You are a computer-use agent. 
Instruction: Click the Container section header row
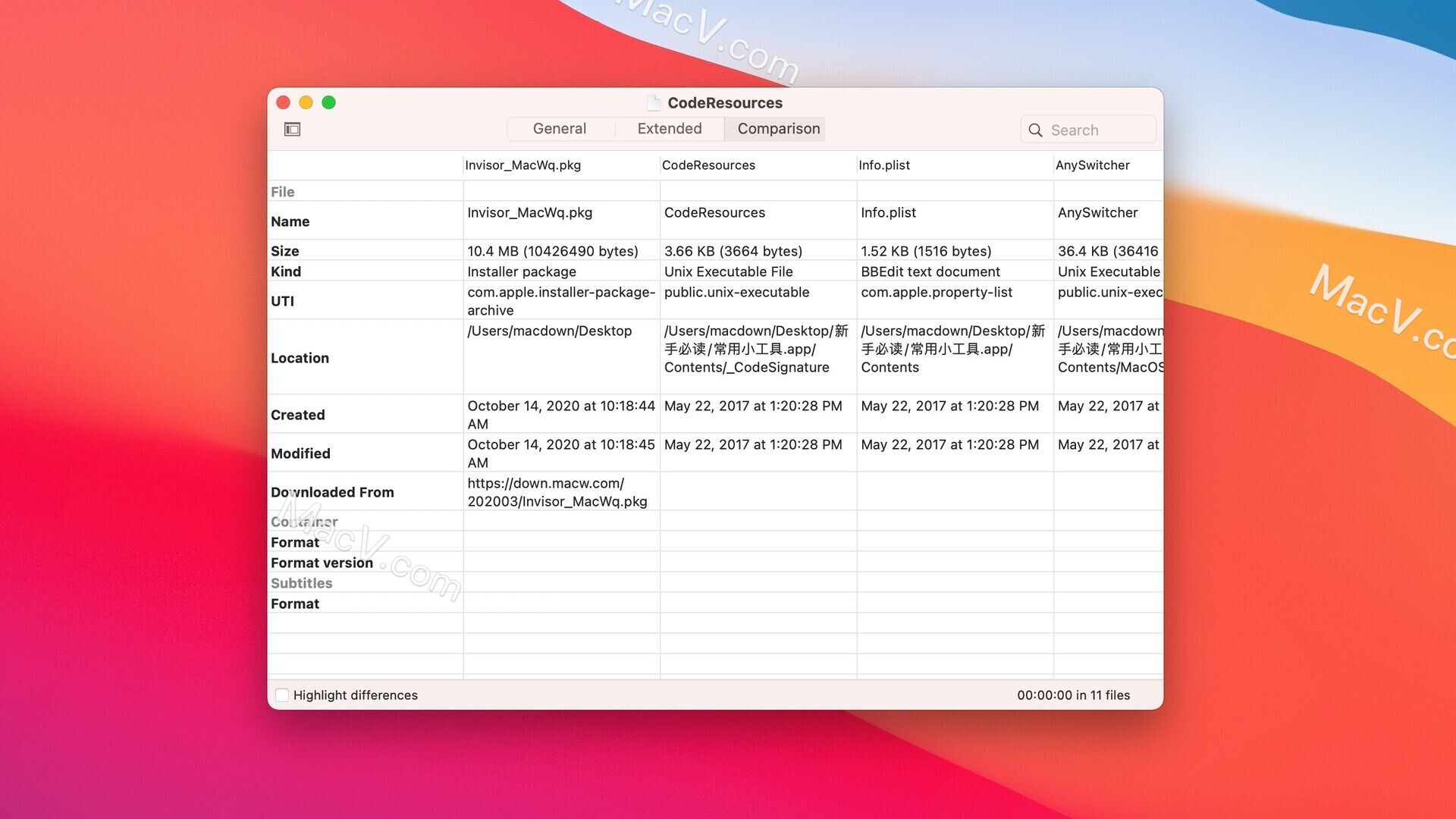304,522
